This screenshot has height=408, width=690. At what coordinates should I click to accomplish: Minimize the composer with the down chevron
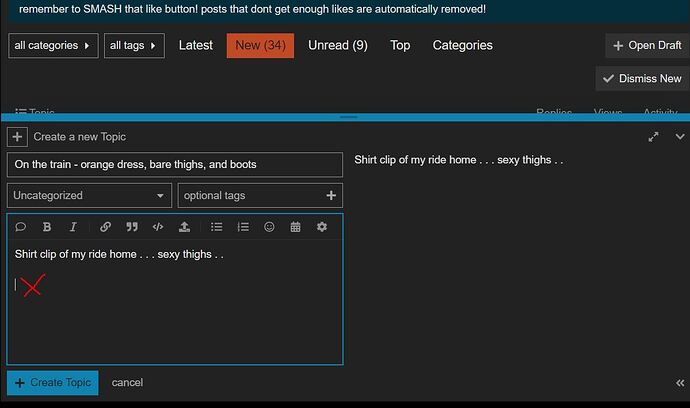coord(680,137)
